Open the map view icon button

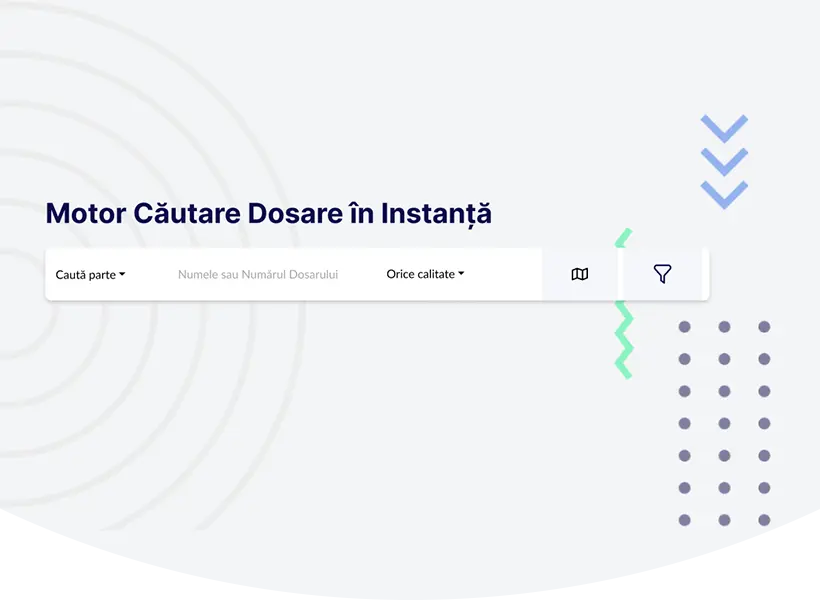[580, 274]
